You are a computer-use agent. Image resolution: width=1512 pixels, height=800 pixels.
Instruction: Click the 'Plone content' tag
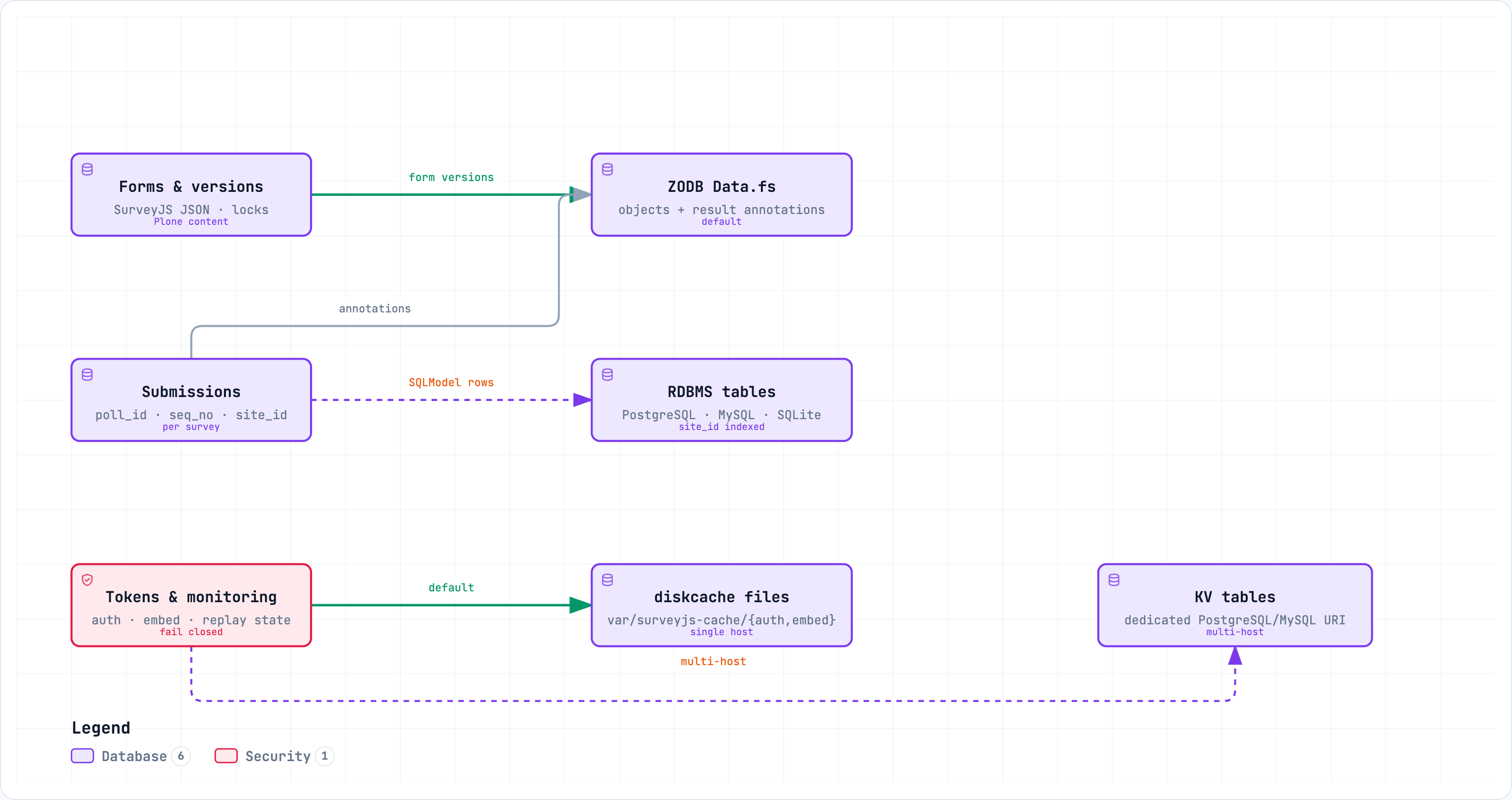(x=191, y=222)
